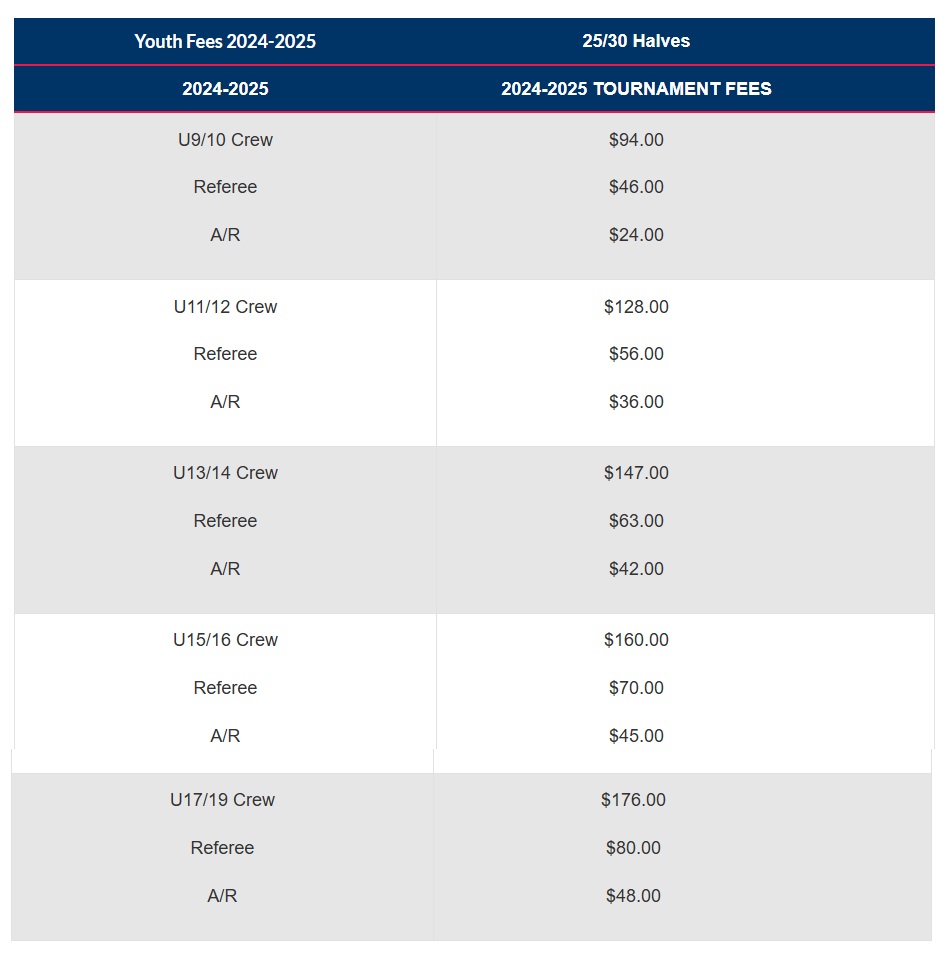Click the U17/19 Crew label

[x=222, y=800]
